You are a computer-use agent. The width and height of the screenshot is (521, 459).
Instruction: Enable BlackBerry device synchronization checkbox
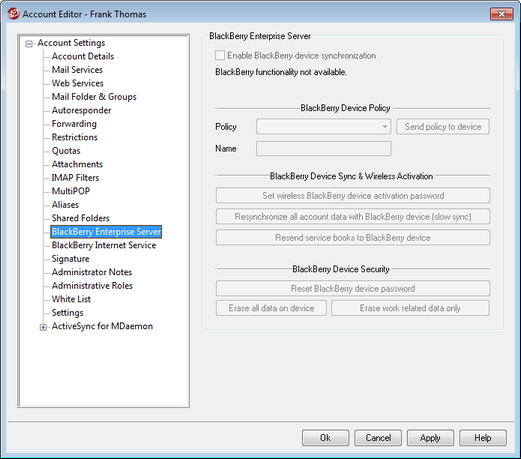[220, 55]
